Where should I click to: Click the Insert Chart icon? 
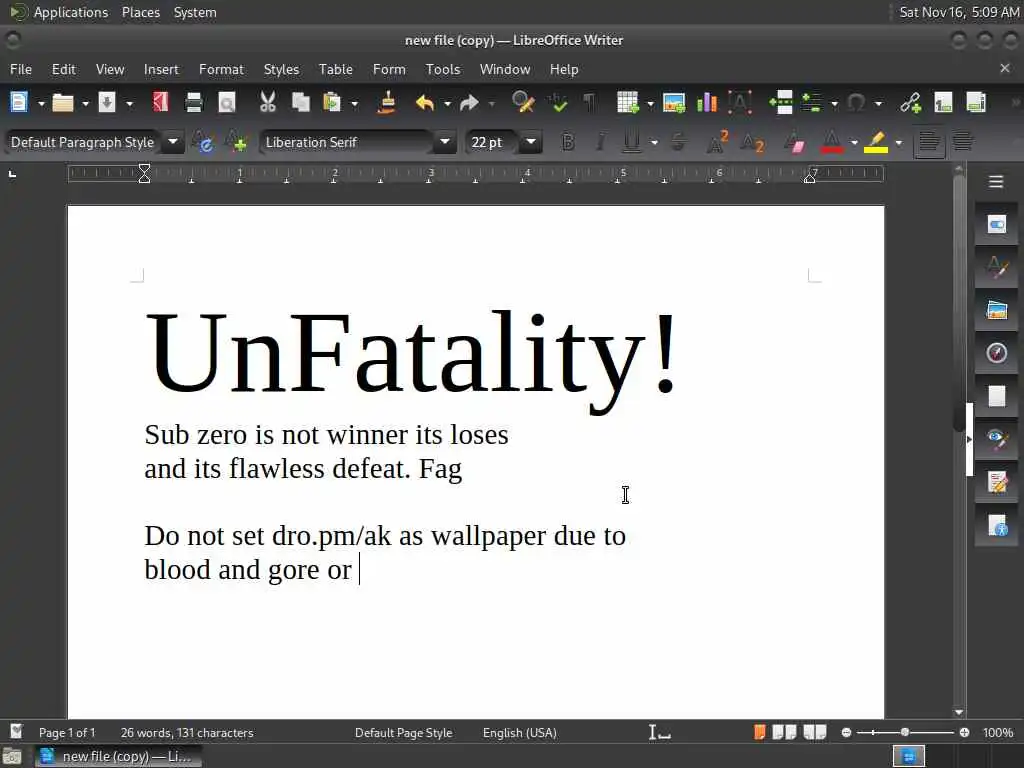point(707,103)
